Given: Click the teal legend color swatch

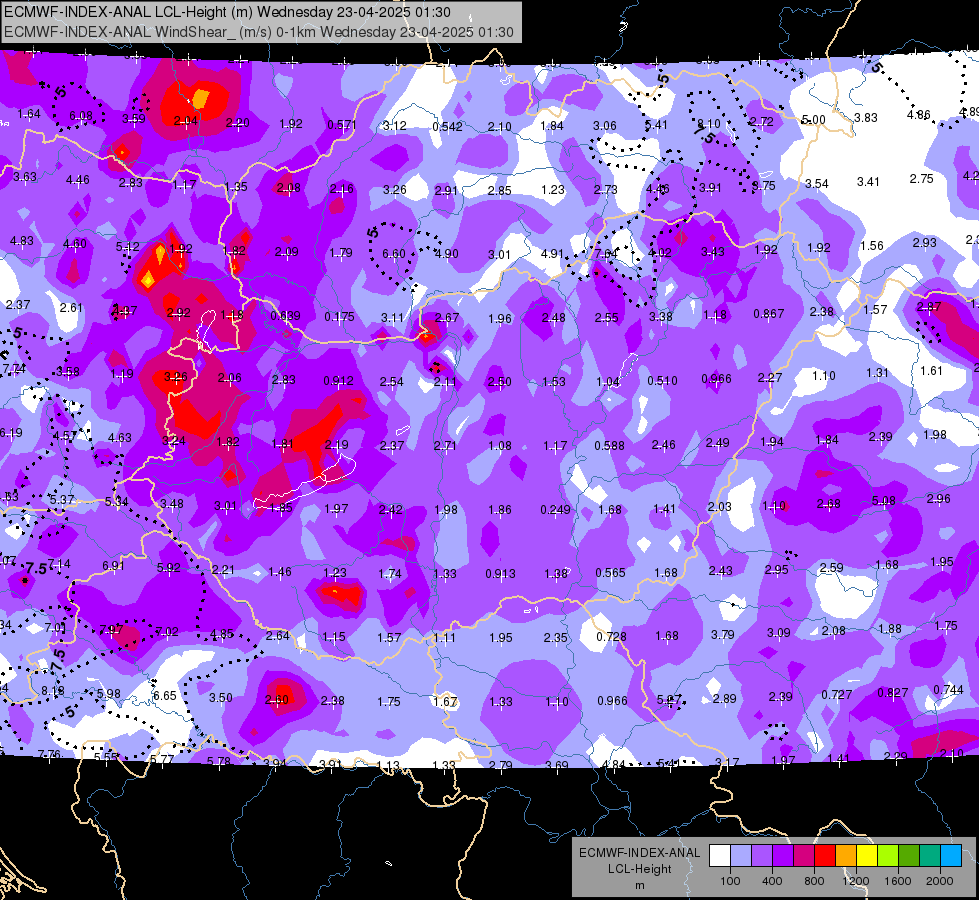Looking at the screenshot, I should pyautogui.click(x=930, y=855).
